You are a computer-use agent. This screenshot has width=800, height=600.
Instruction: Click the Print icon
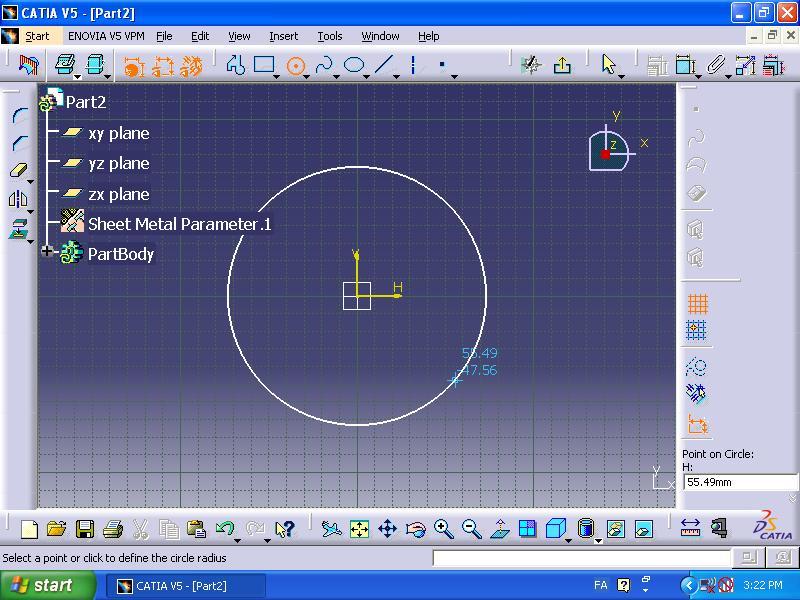[113, 529]
